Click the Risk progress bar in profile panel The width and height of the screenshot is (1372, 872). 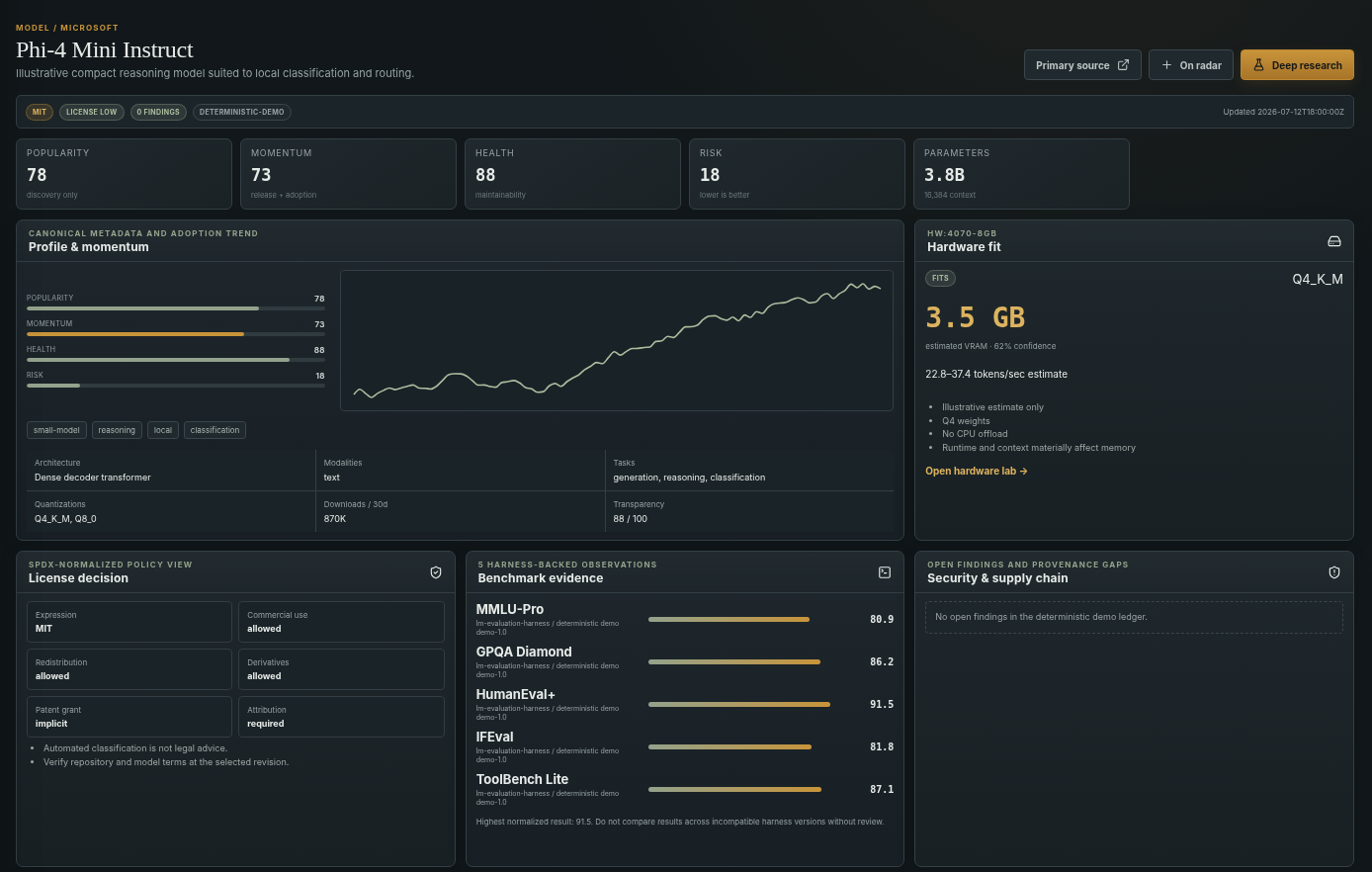[176, 386]
